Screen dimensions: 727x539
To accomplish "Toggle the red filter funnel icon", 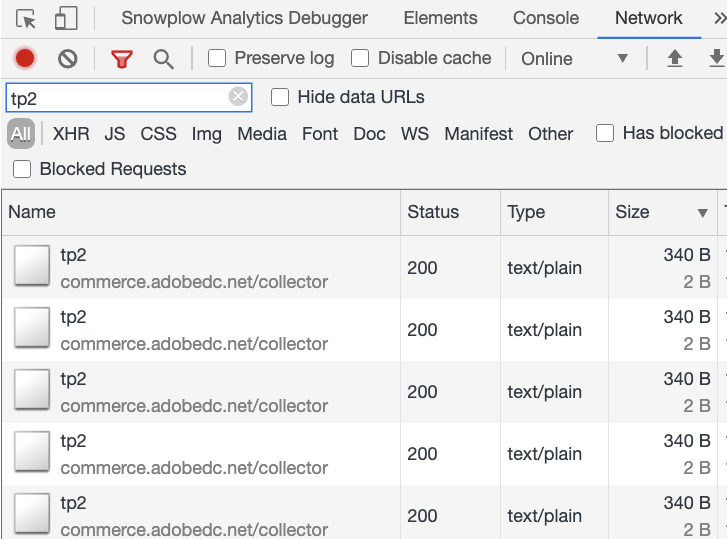I will coord(122,59).
